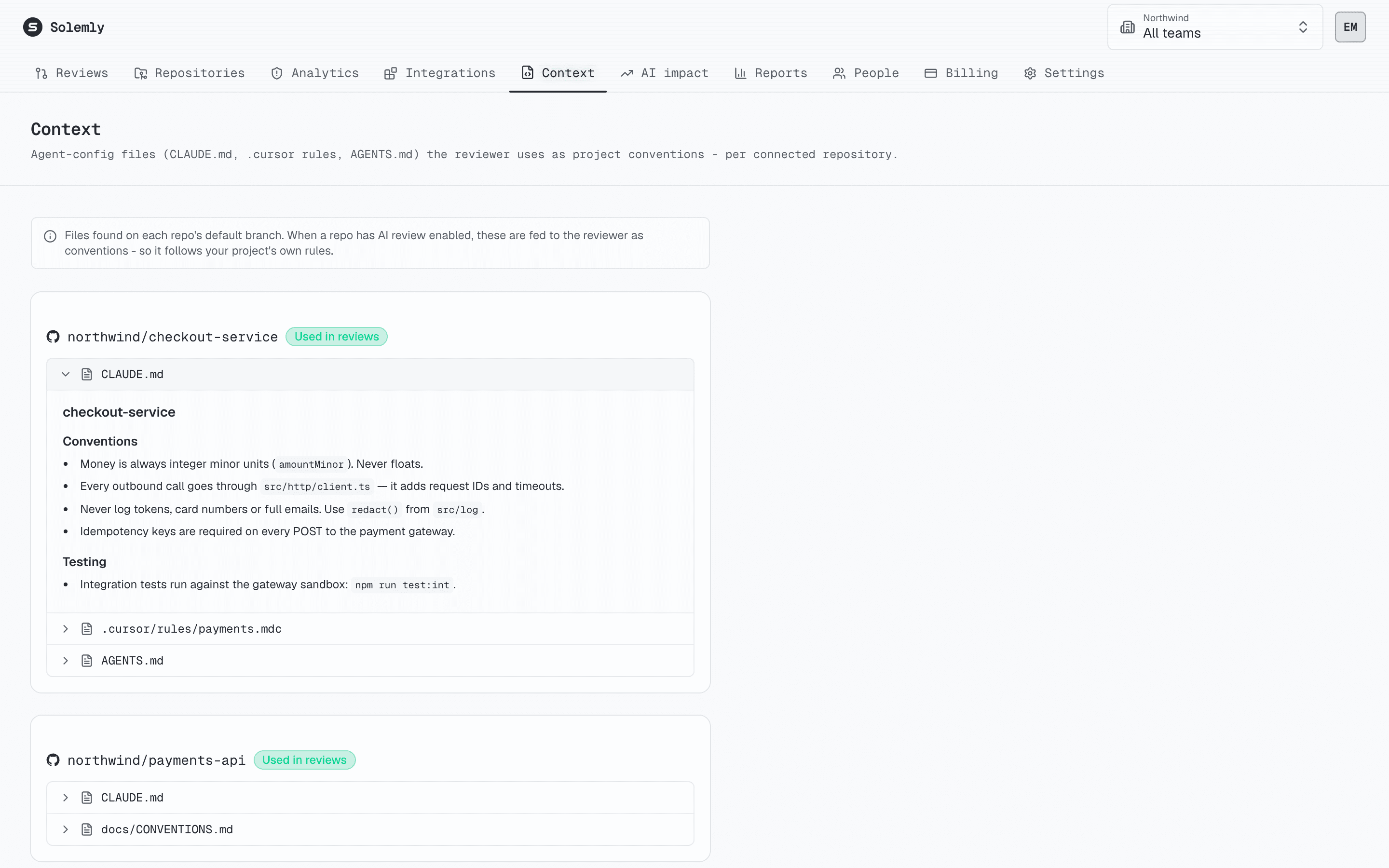This screenshot has width=1389, height=868.
Task: Click the src/http/client.ts code snippet
Action: tap(317, 487)
